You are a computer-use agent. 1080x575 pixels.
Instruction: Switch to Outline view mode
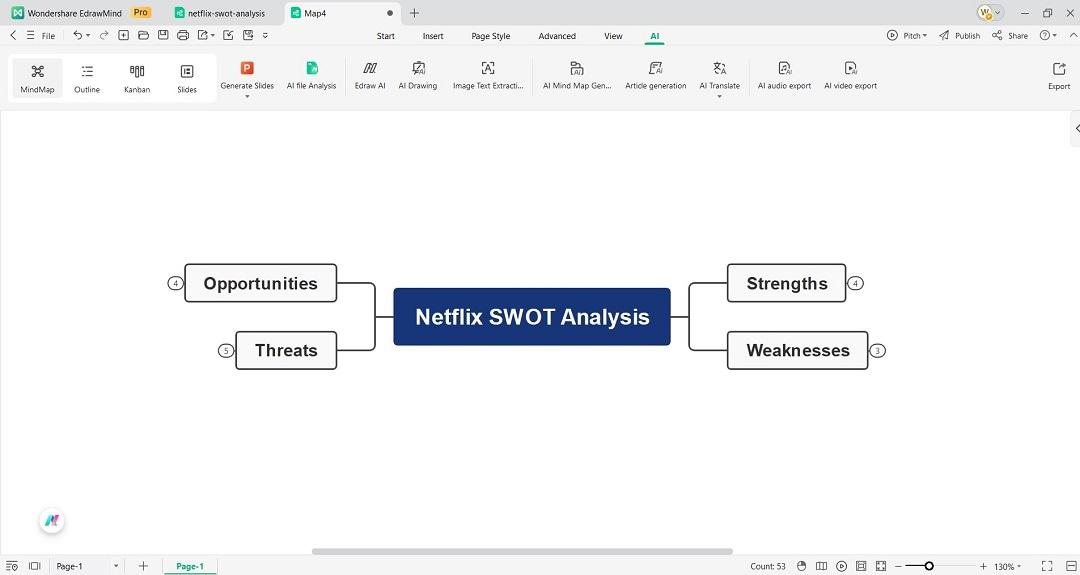87,79
